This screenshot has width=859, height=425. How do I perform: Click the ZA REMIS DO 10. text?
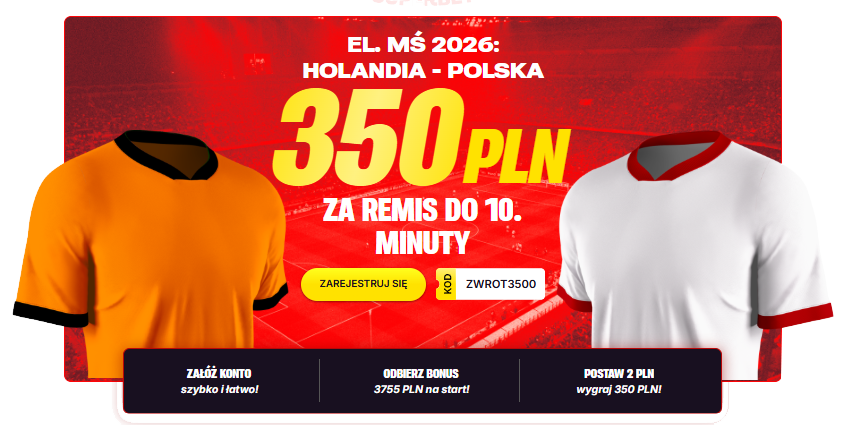point(422,211)
